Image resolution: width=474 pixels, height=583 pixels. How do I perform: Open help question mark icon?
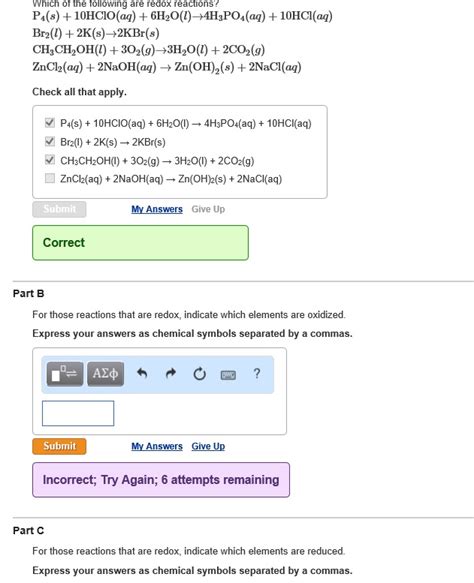tap(257, 373)
